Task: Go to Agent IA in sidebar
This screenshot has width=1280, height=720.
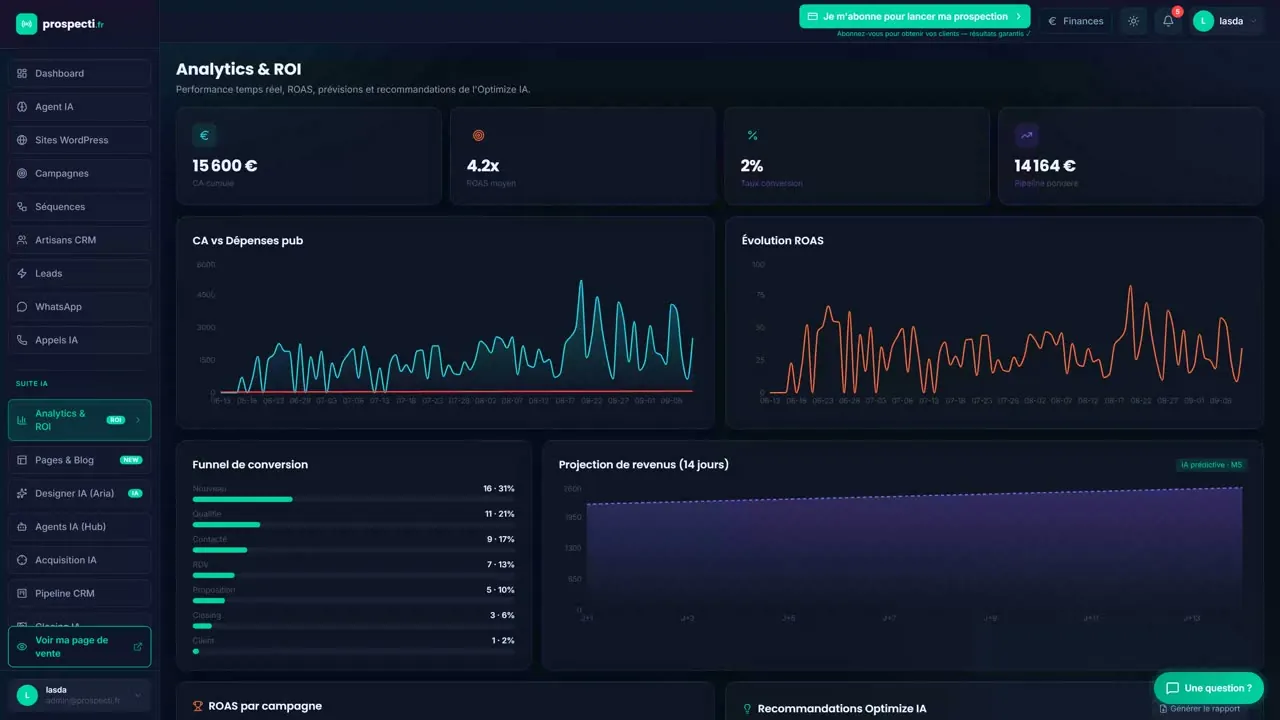Action: pos(80,107)
